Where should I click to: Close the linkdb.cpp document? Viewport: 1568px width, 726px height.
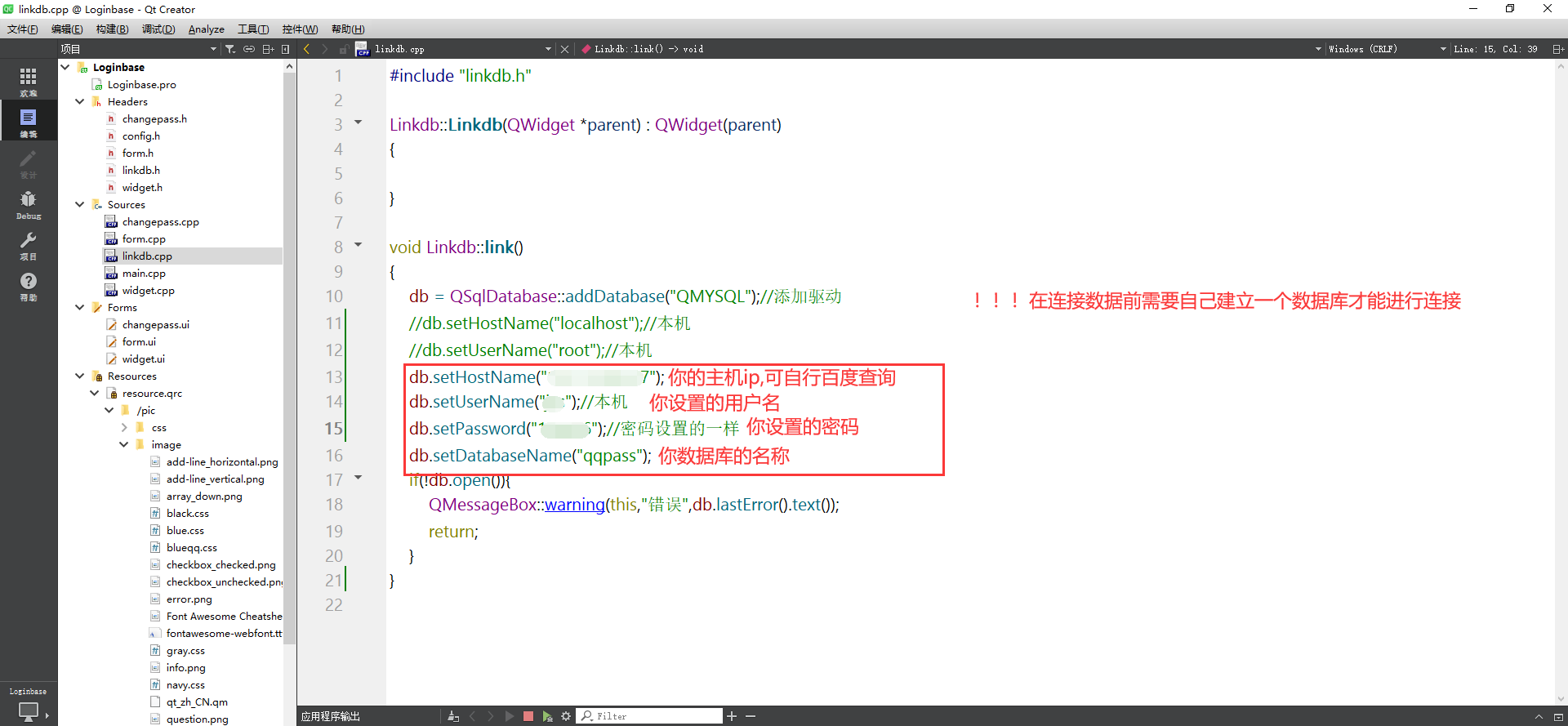564,49
